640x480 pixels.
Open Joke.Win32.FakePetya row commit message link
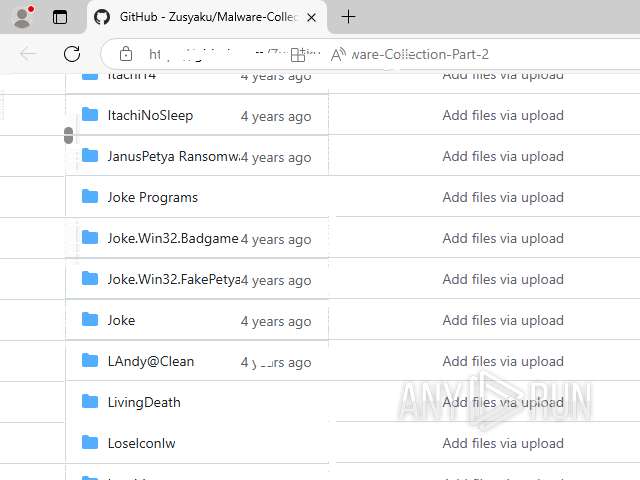(x=503, y=280)
